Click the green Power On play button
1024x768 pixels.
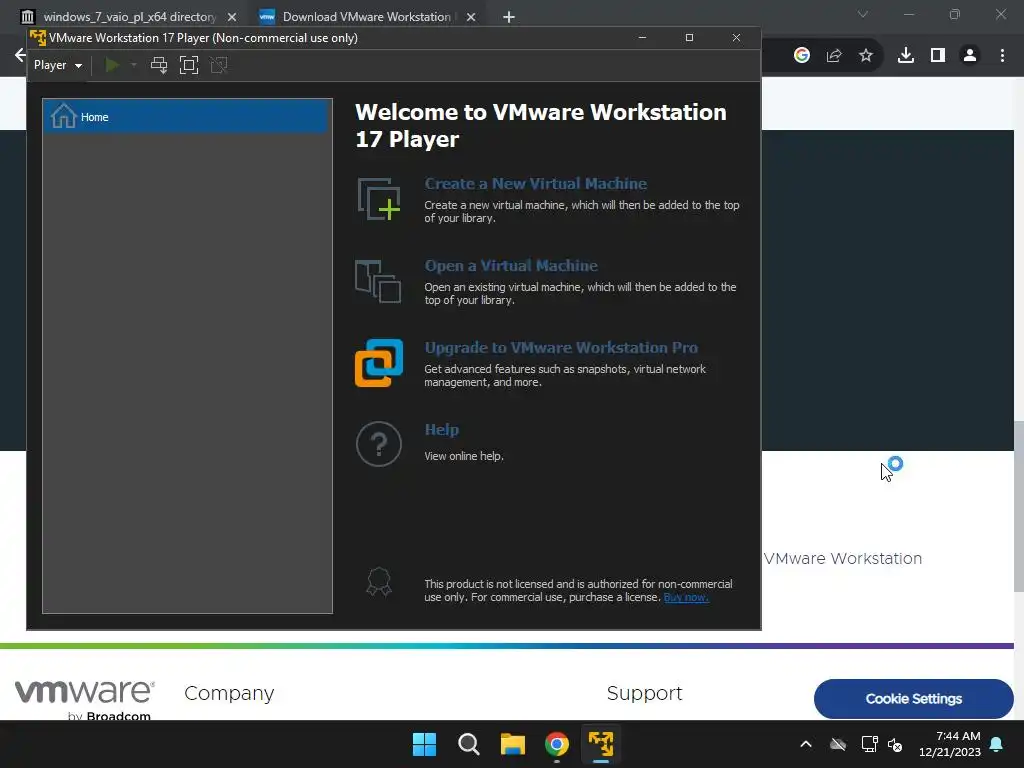[112, 65]
